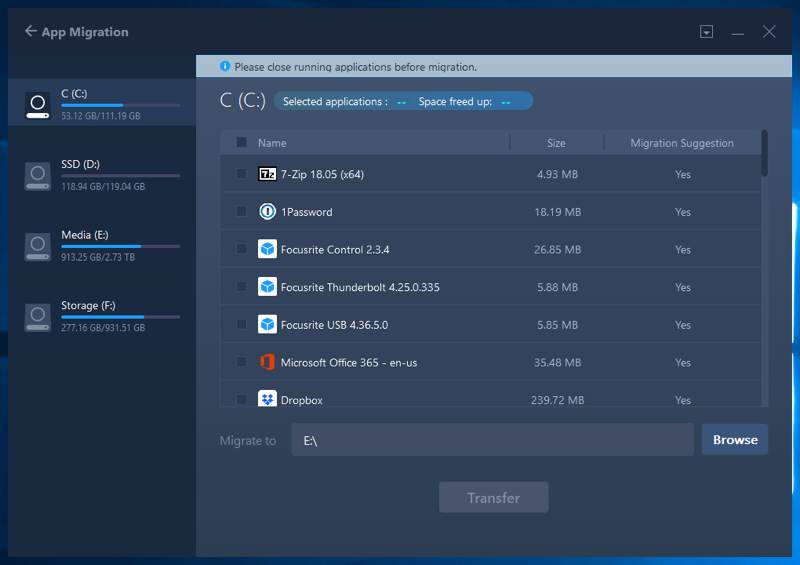This screenshot has width=800, height=565.
Task: Click the application list vertical scrollbar
Action: pyautogui.click(x=764, y=153)
